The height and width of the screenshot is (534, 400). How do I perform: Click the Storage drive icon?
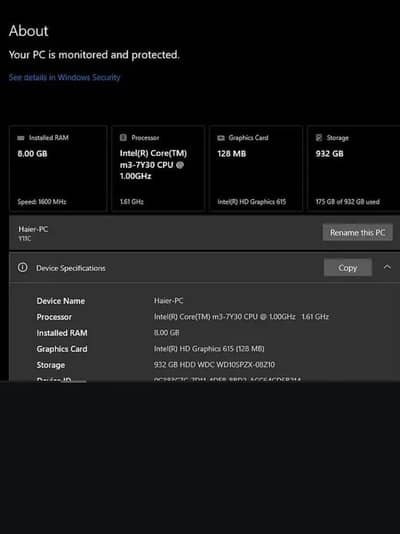coord(319,138)
